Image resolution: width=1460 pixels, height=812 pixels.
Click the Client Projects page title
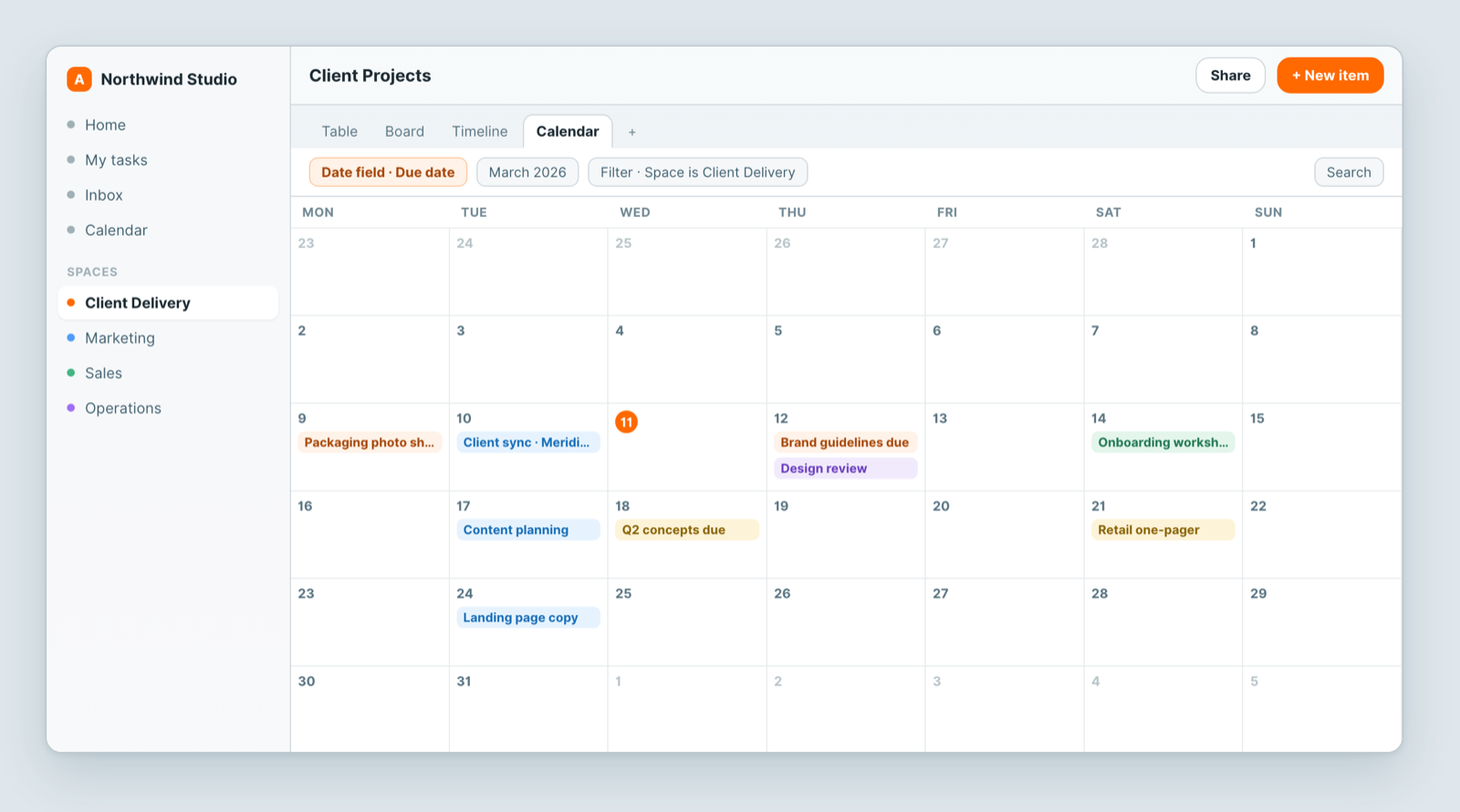(x=370, y=76)
